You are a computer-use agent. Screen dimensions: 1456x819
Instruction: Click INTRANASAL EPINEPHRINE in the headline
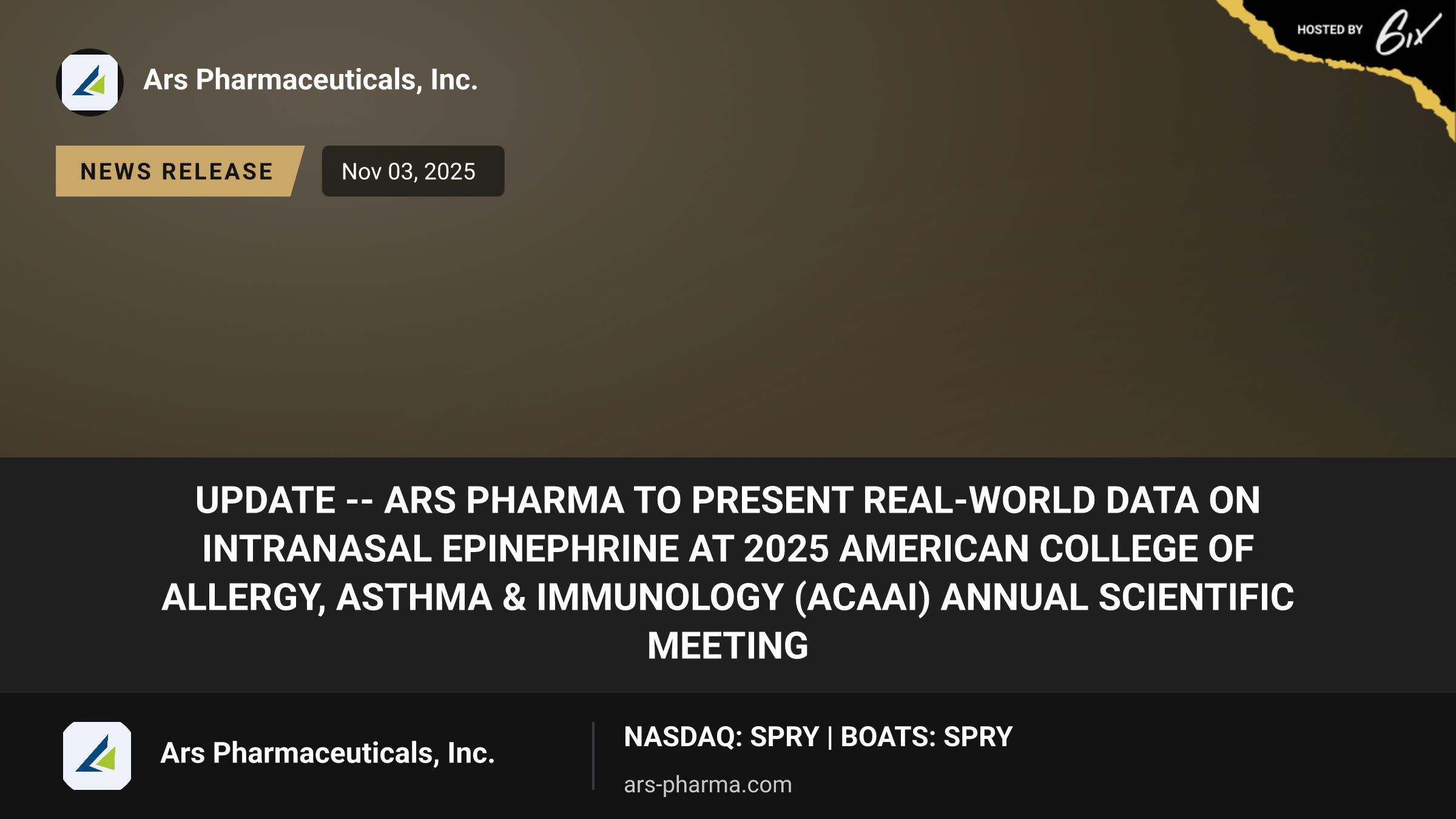point(440,549)
